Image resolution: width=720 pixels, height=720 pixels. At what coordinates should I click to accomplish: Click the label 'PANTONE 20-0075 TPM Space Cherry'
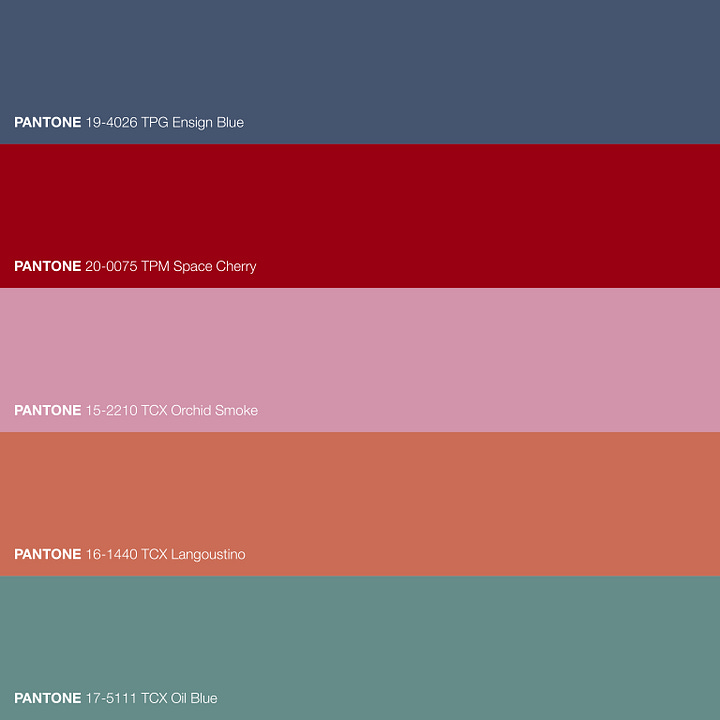tap(135, 267)
